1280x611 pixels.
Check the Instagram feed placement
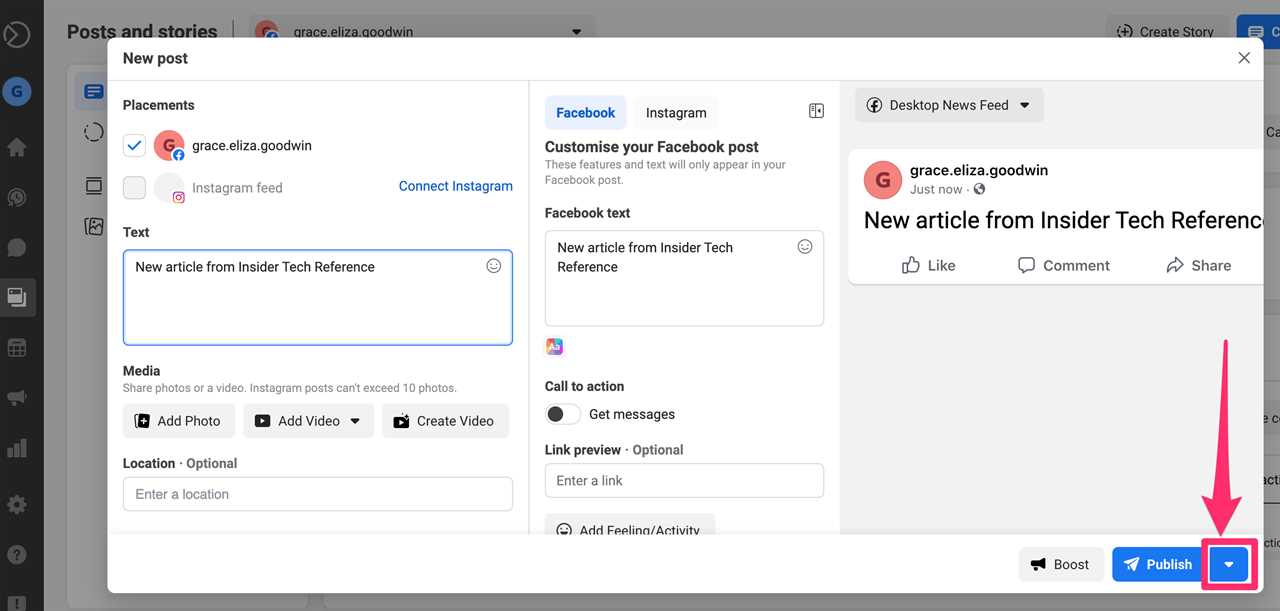(134, 188)
